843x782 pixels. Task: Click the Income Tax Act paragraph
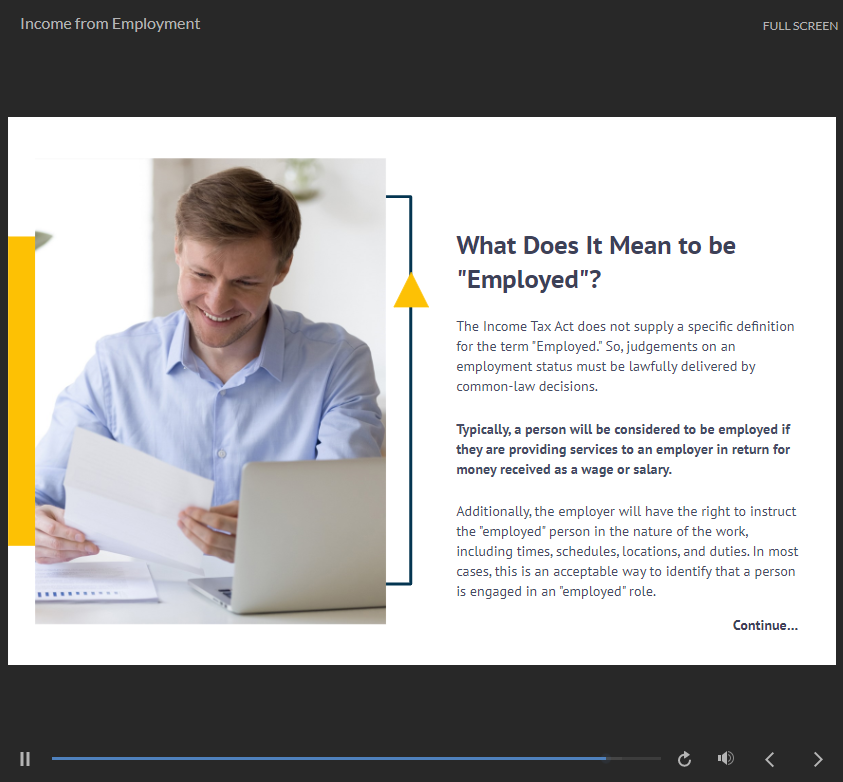(625, 356)
